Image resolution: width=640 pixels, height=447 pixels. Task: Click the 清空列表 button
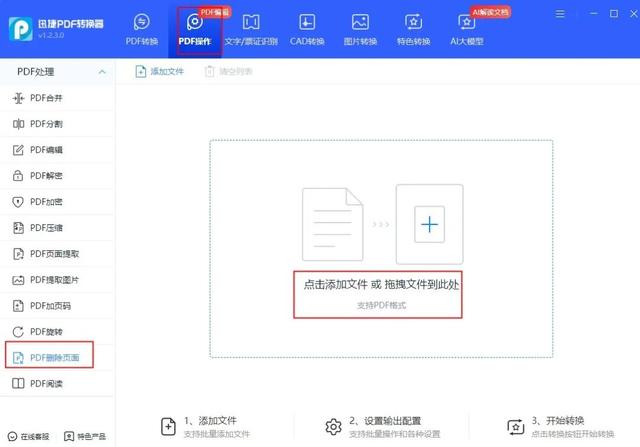(228, 71)
